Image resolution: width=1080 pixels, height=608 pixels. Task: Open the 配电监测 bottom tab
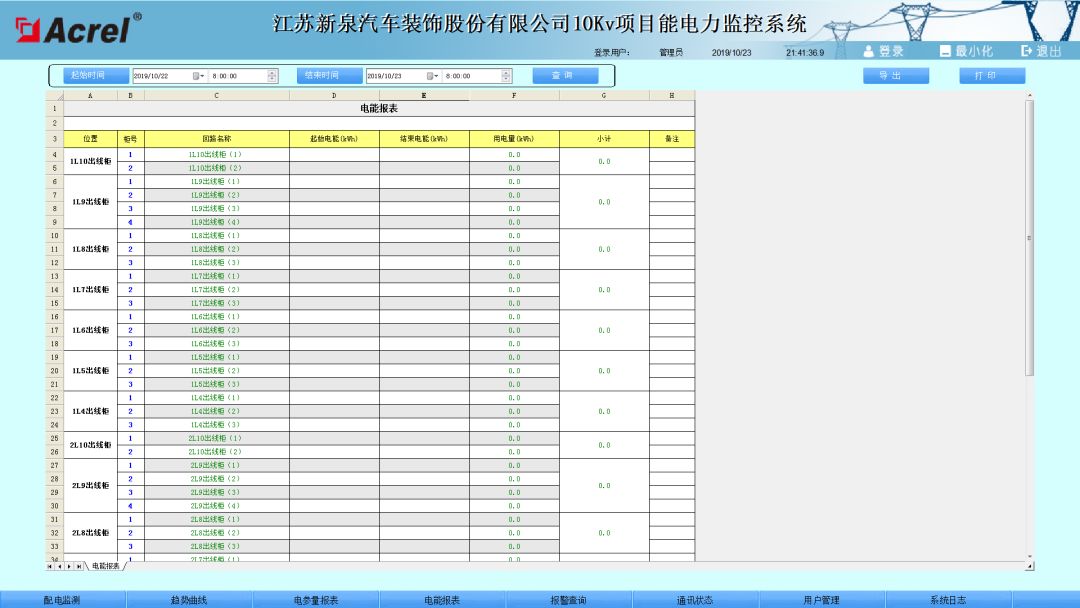coord(62,600)
